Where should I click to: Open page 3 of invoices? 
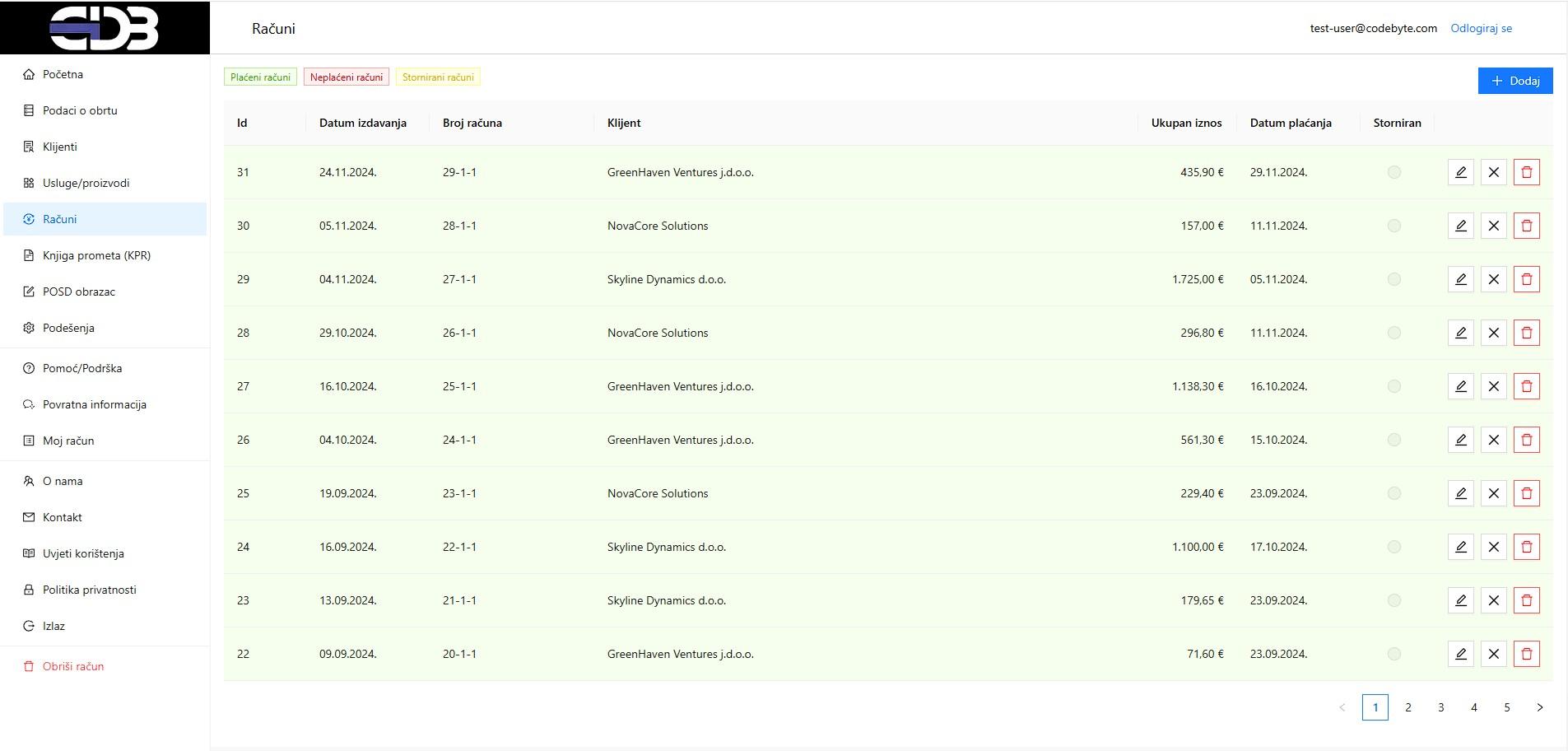tap(1440, 707)
